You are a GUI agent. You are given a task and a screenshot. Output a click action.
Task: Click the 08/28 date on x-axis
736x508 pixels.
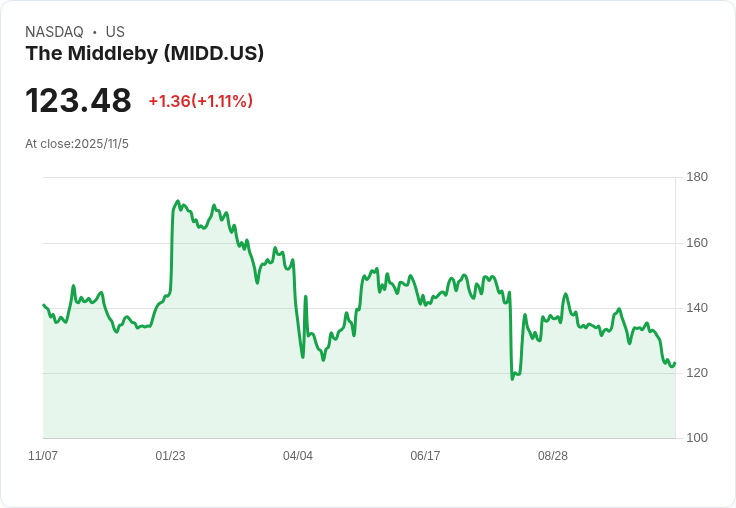552,456
